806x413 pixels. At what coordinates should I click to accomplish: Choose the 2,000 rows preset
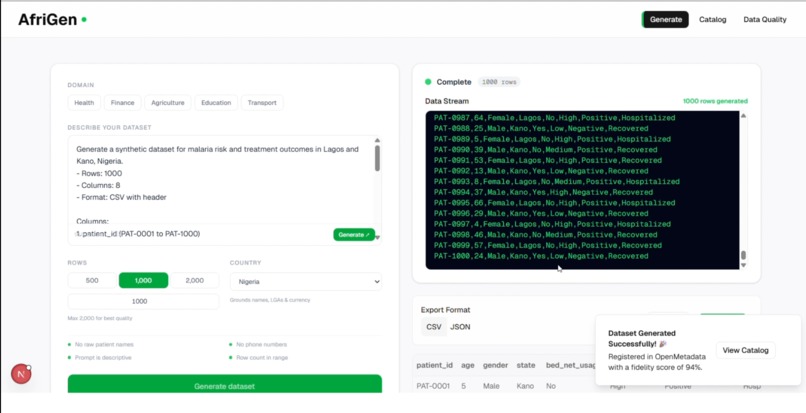(x=194, y=280)
